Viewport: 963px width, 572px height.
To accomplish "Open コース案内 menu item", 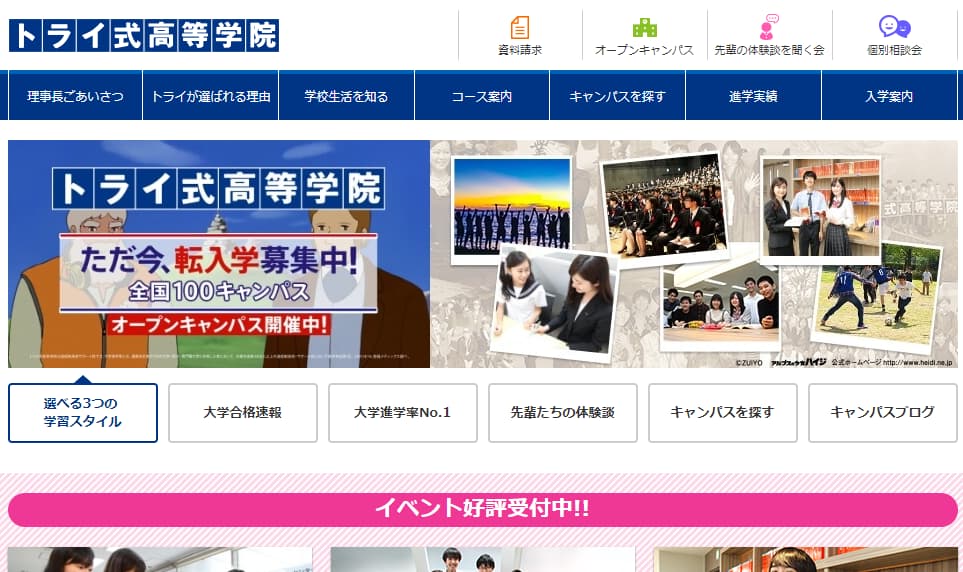I will click(x=482, y=96).
